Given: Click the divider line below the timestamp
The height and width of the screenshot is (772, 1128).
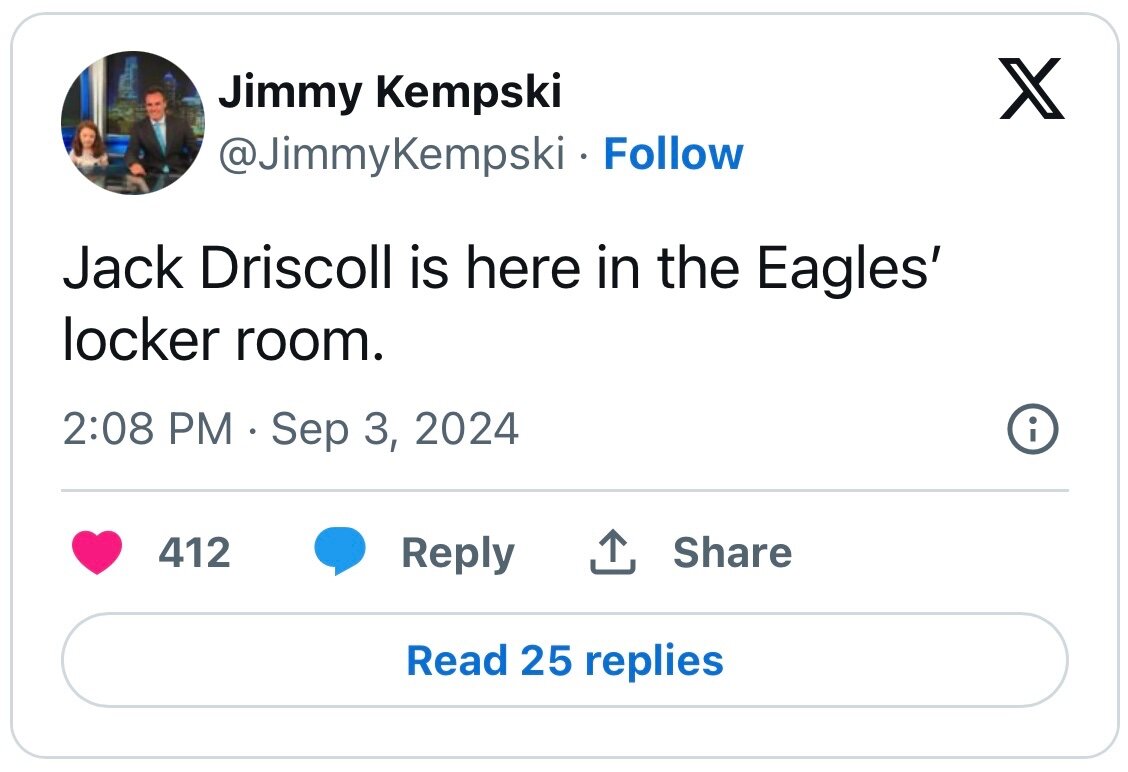Looking at the screenshot, I should click(x=564, y=491).
